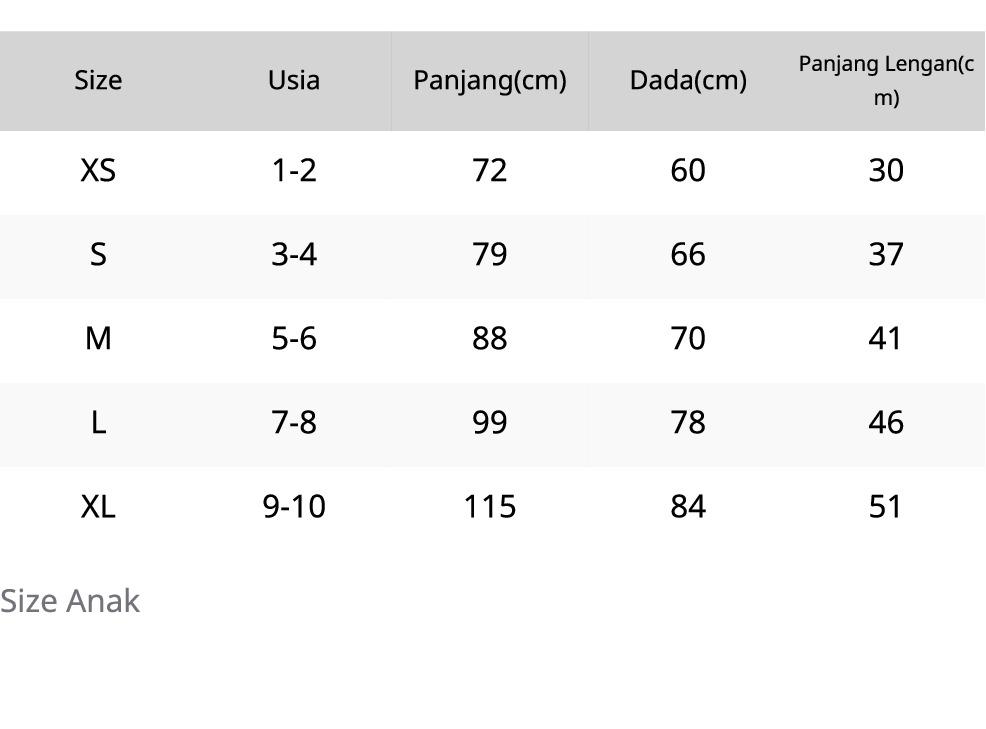Select the Panjang(cm) column header
Image resolution: width=986 pixels, height=729 pixels.
coord(490,80)
